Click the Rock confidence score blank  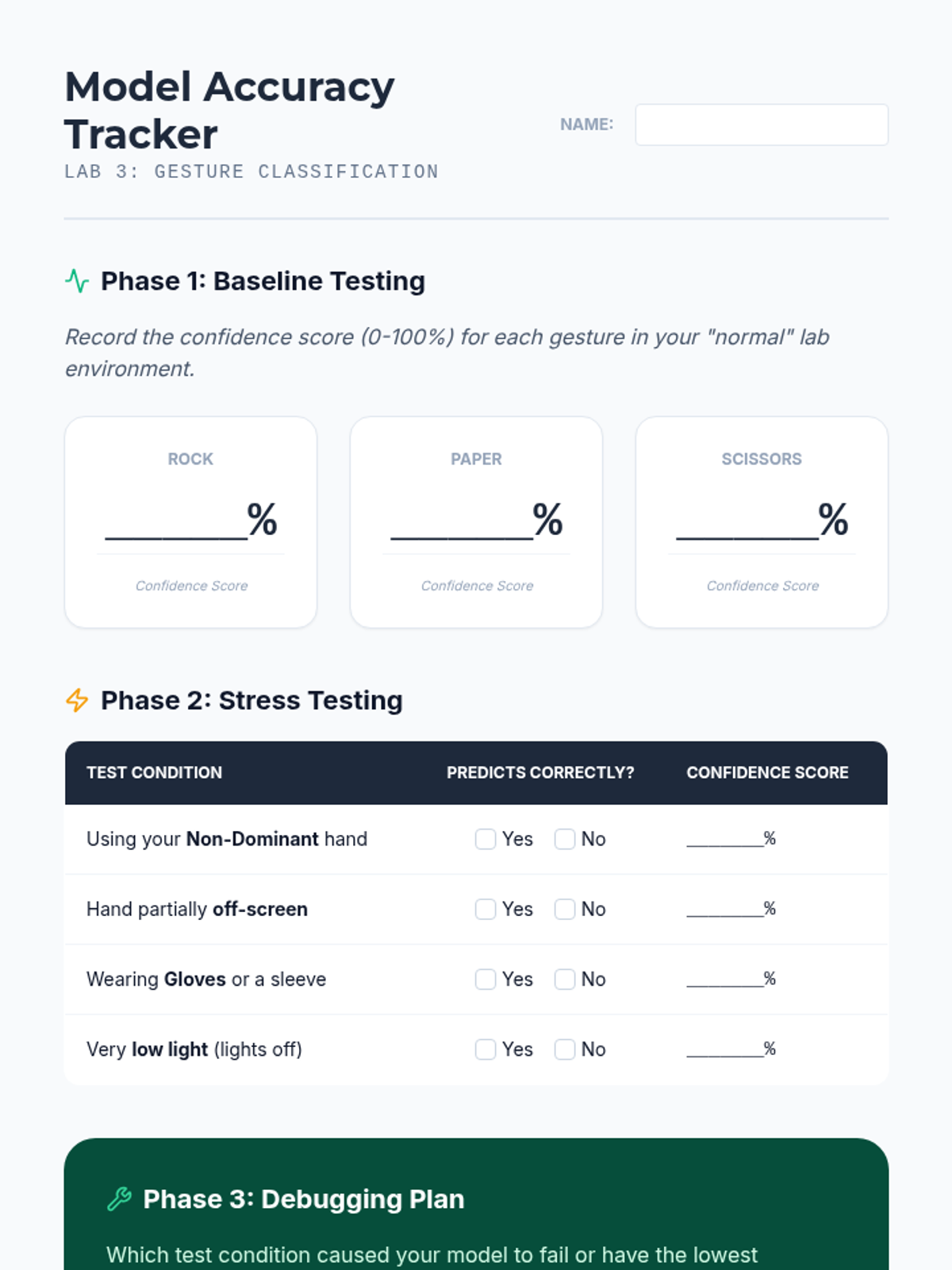(176, 524)
